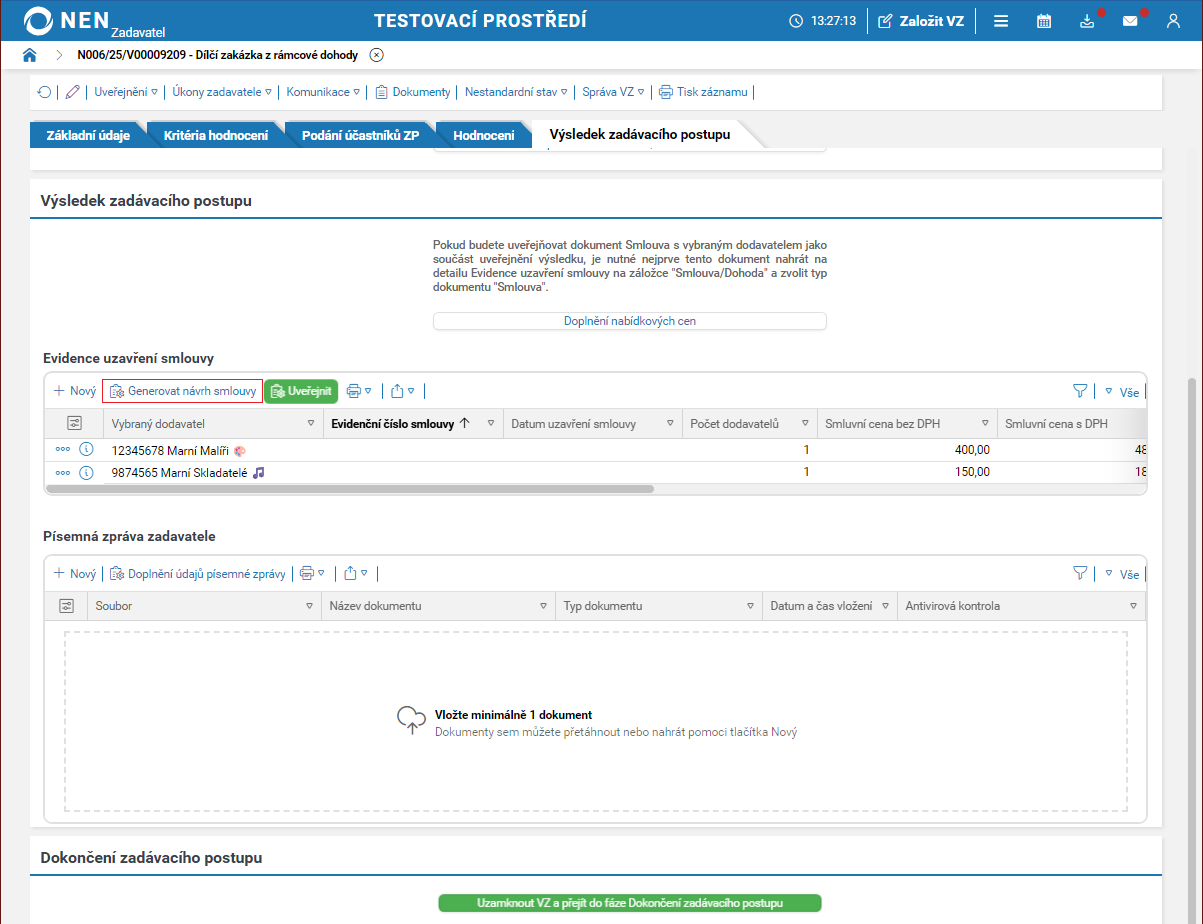Image resolution: width=1203 pixels, height=924 pixels.
Task: Expand the Uveřejnění dropdown menu
Action: click(x=126, y=92)
